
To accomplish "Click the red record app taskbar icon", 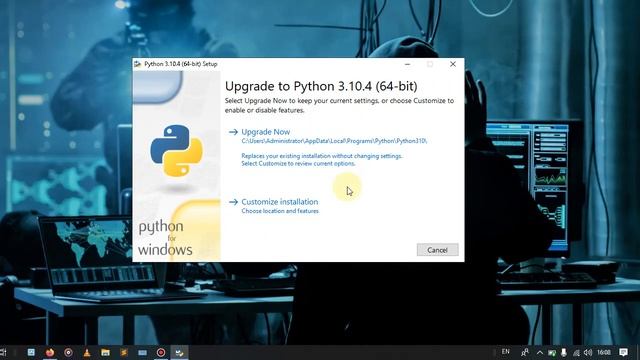I will tap(161, 352).
